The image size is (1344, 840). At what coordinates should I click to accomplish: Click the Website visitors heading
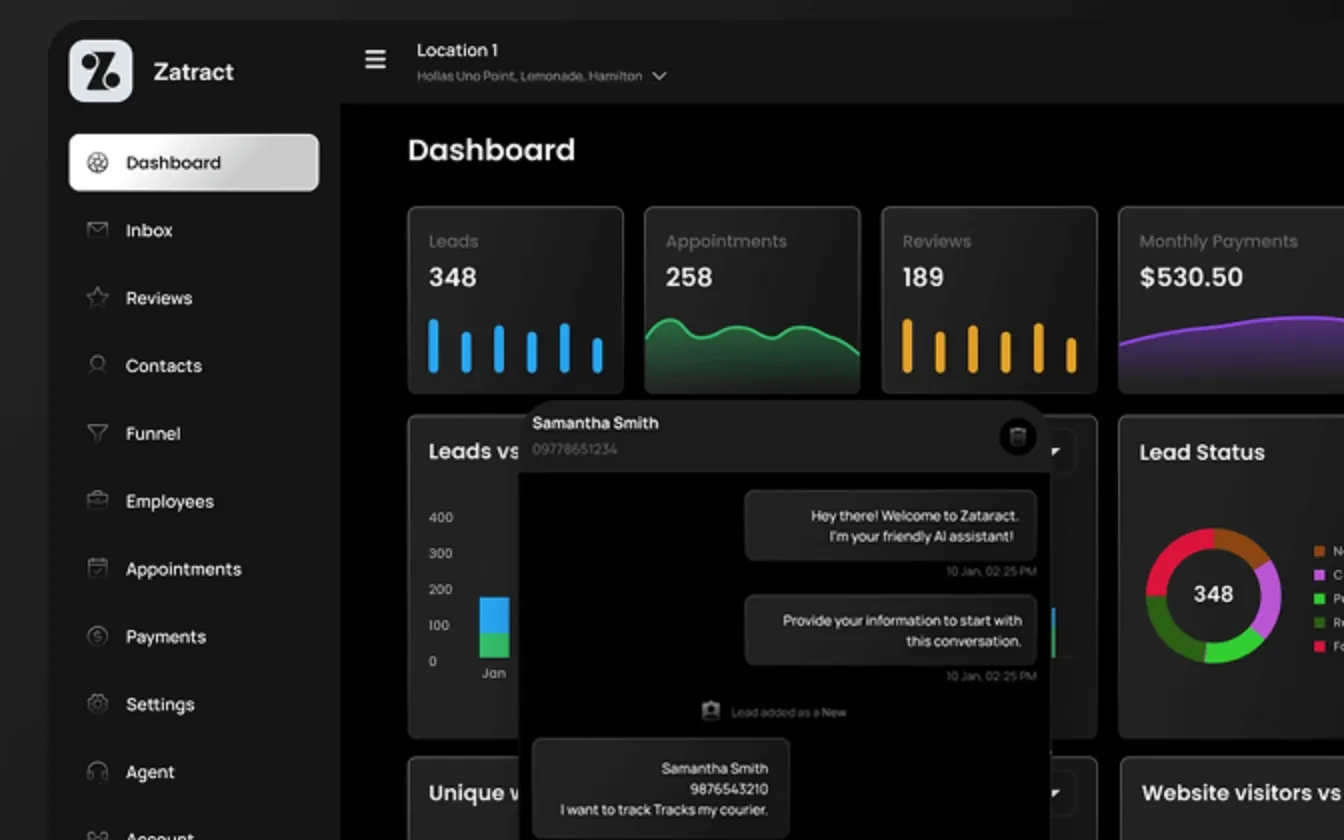point(1242,793)
